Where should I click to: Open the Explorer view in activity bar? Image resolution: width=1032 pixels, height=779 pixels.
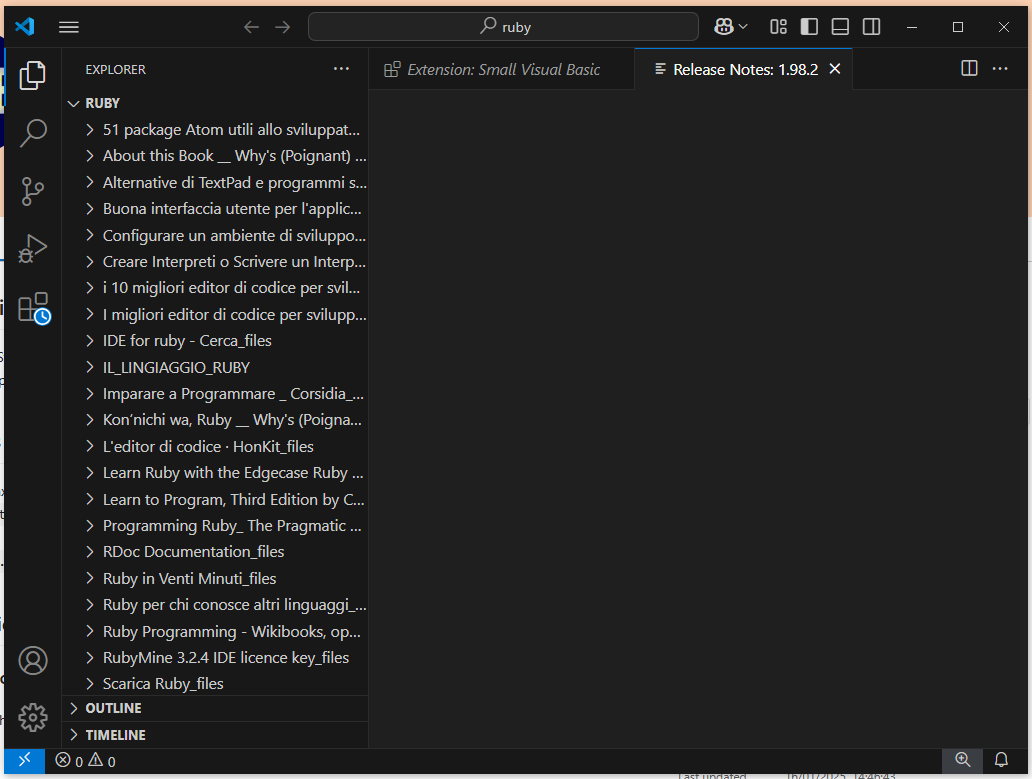(x=32, y=76)
